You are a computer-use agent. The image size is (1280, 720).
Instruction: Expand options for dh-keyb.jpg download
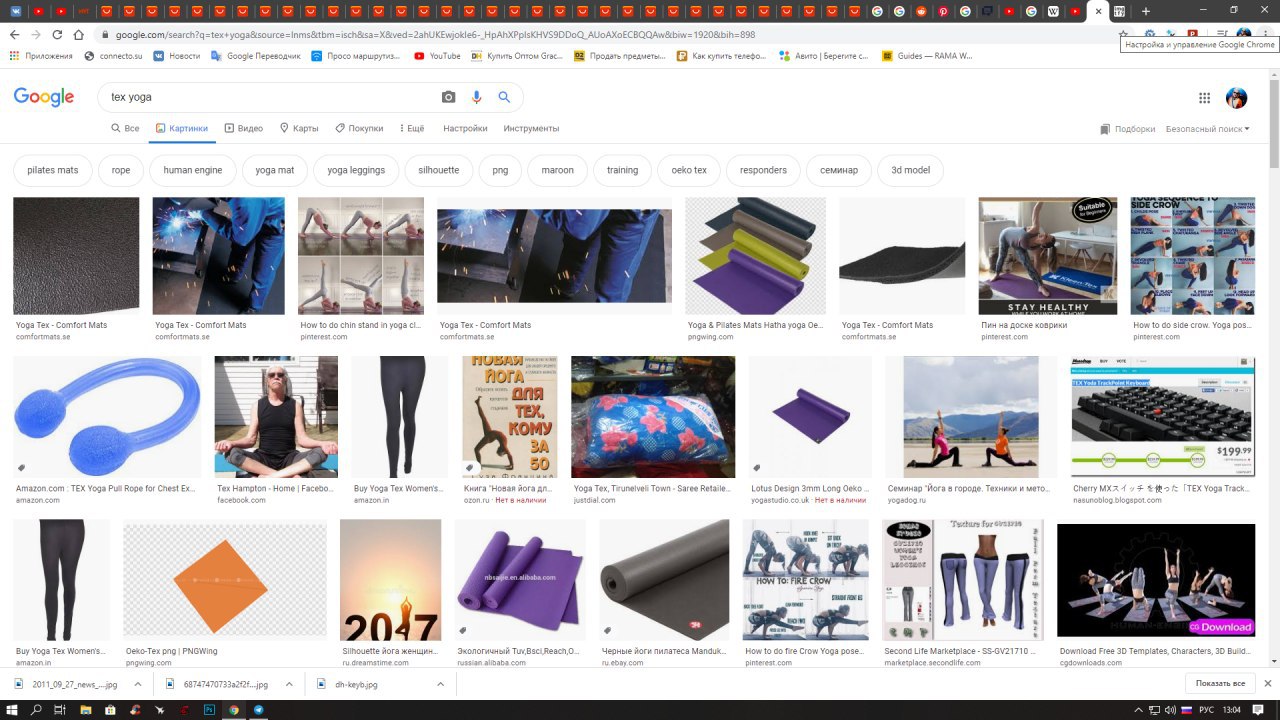[440, 684]
